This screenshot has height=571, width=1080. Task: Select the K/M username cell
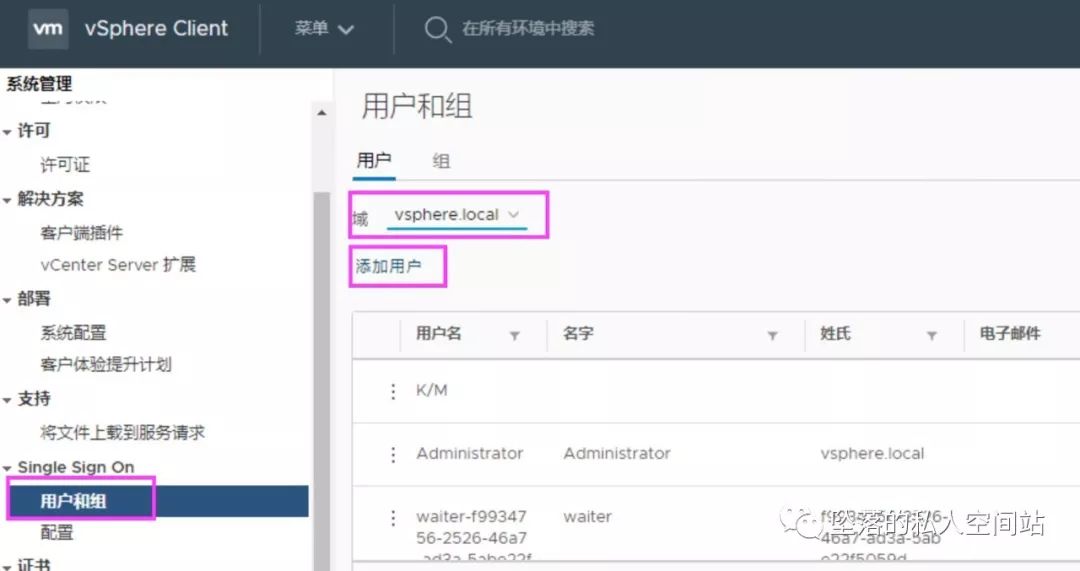[x=432, y=391]
